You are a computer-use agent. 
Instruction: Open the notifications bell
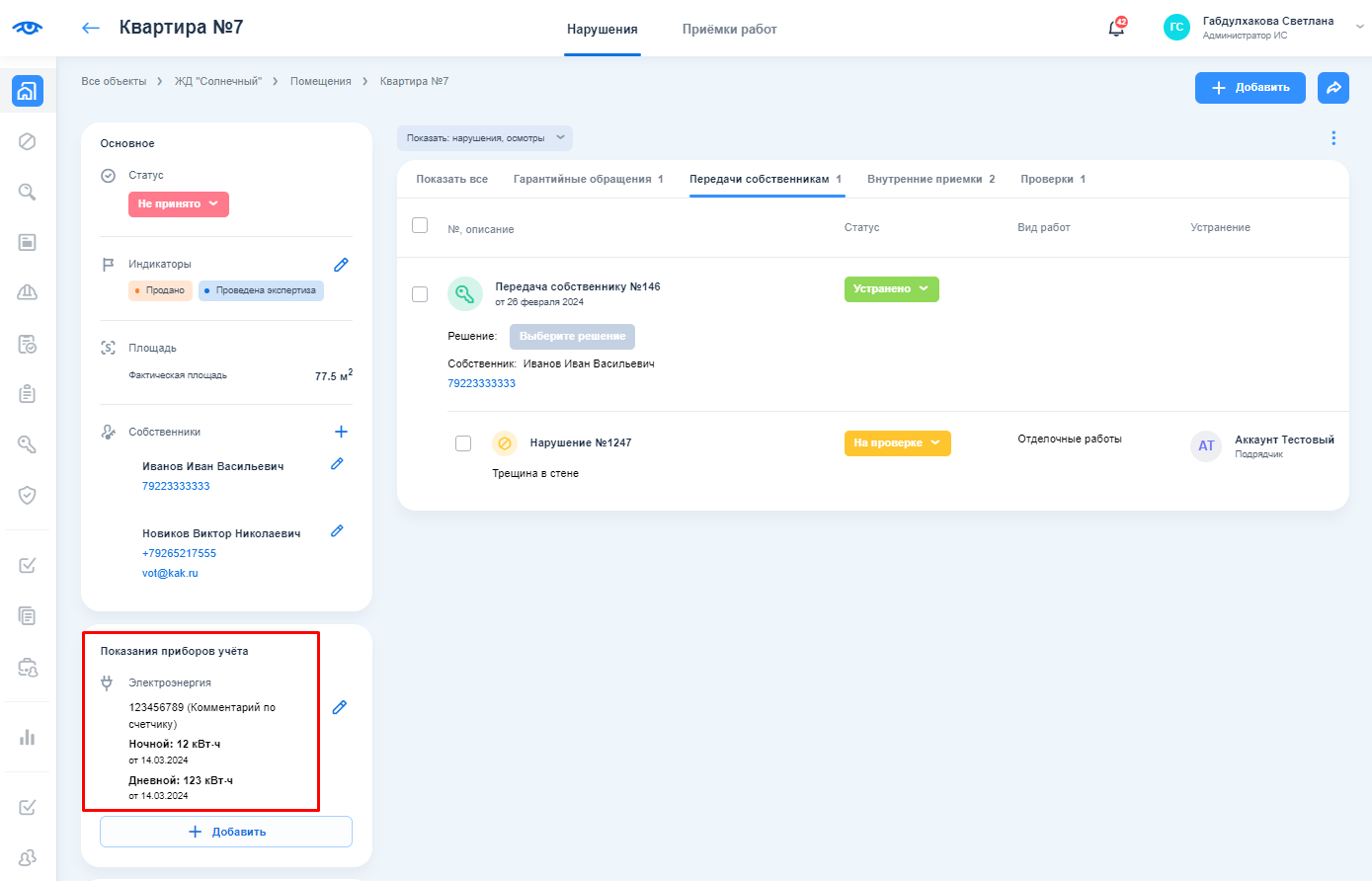click(x=1116, y=29)
